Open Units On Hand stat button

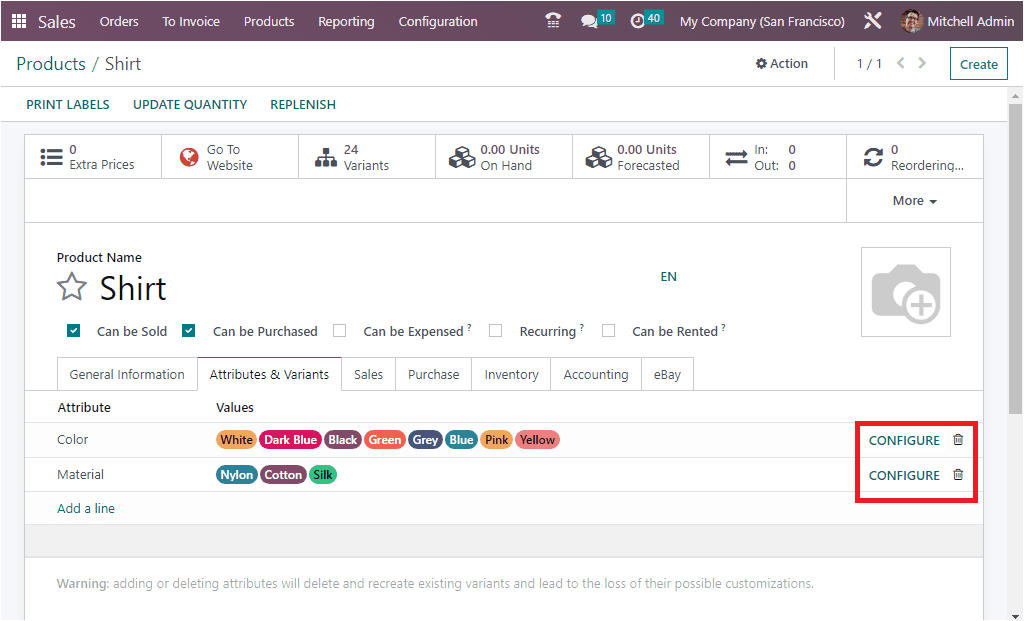(x=504, y=157)
